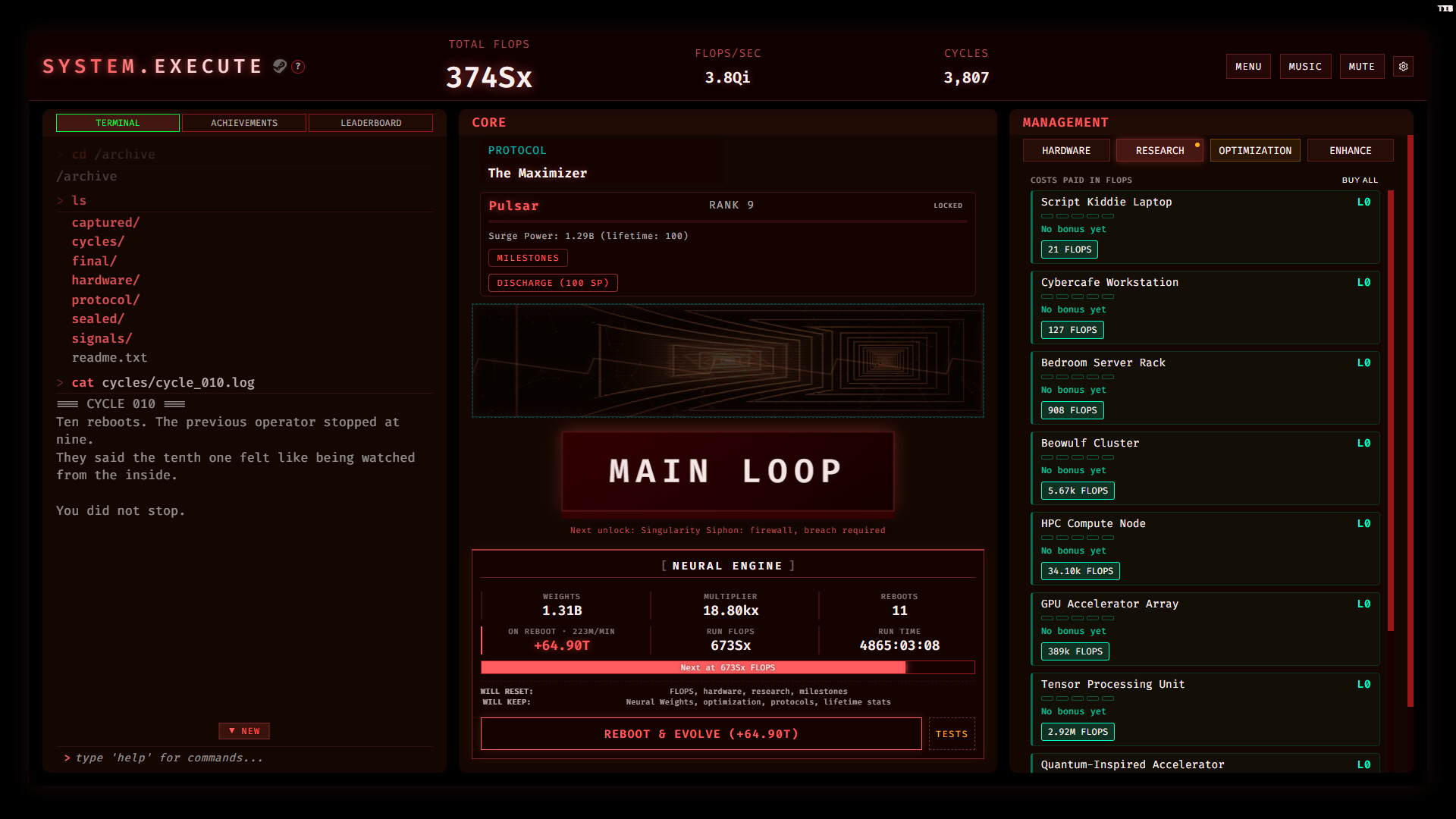The width and height of the screenshot is (1456, 819).
Task: Click the Quantum-Inspired Accelerator title
Action: (x=1132, y=764)
